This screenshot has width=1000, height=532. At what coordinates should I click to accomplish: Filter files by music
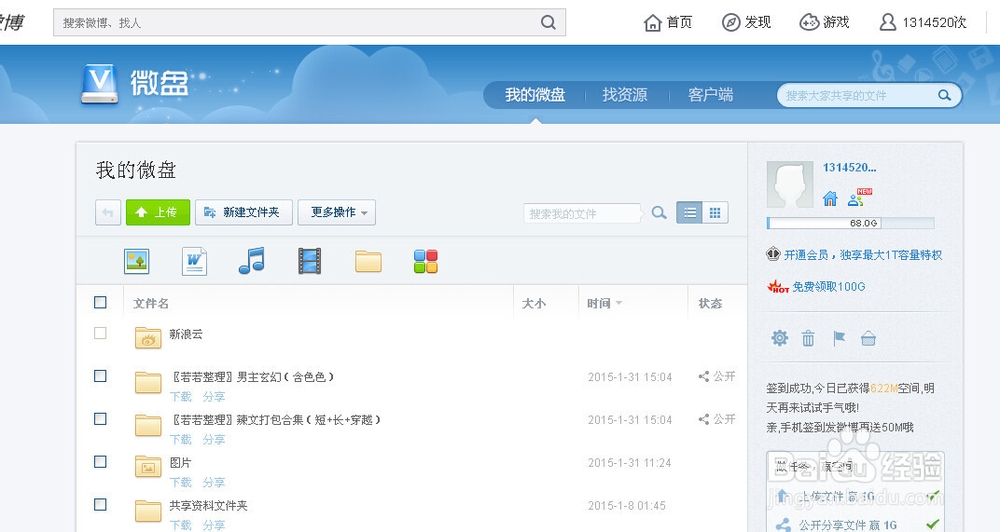[251, 260]
